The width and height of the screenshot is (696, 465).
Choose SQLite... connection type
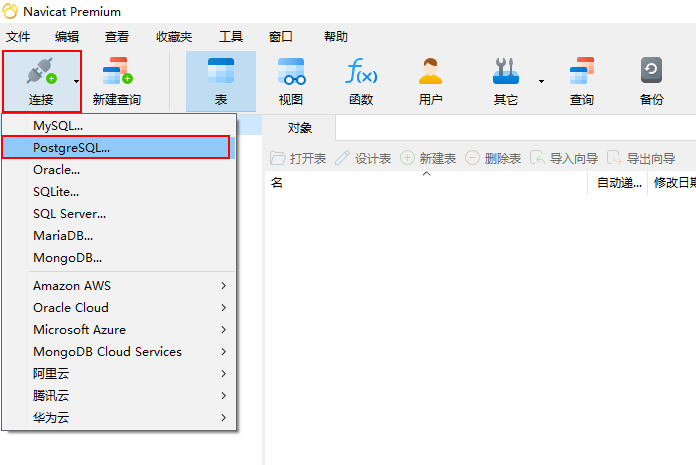coord(119,192)
